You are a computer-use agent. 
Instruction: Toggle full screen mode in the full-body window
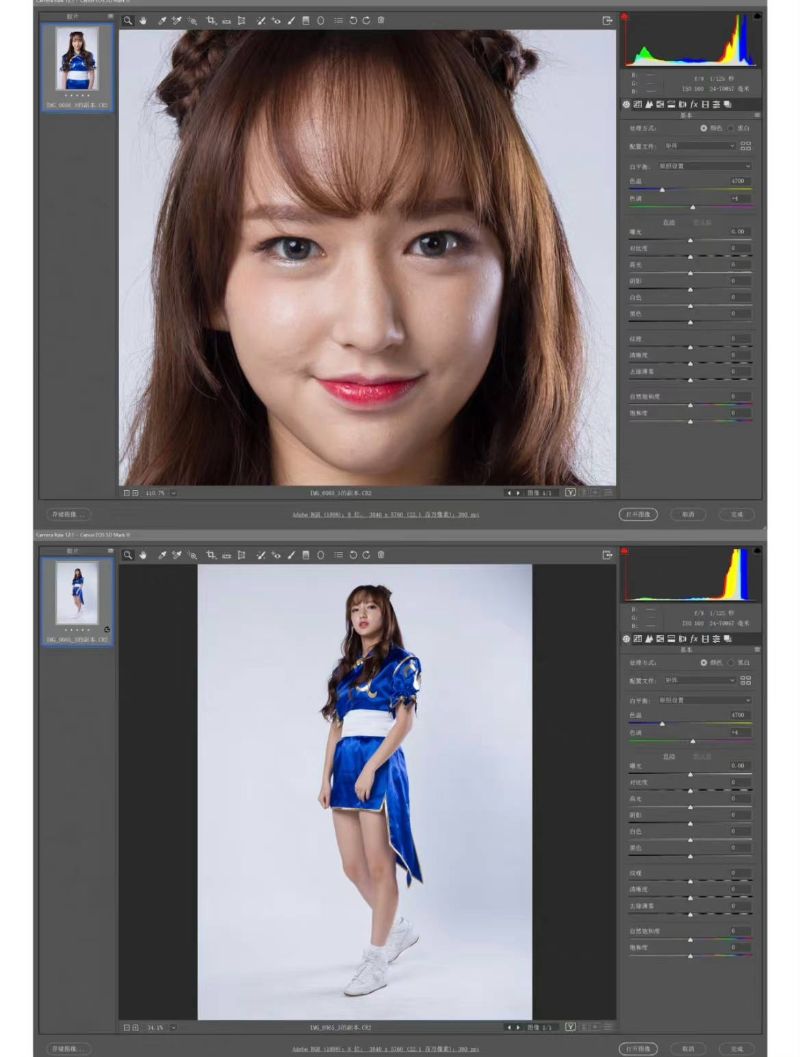(x=607, y=554)
